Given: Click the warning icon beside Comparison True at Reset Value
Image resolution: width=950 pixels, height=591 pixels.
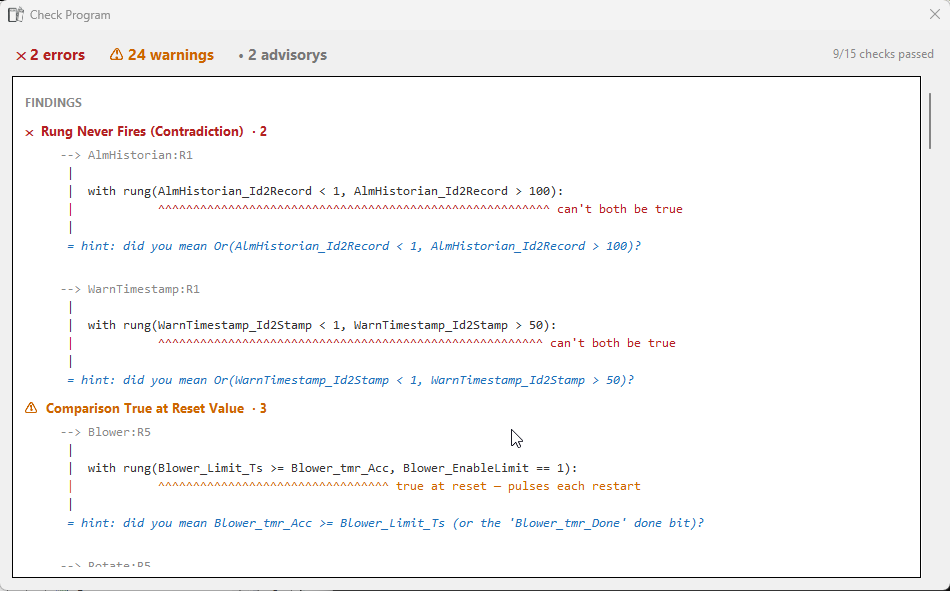Looking at the screenshot, I should tap(31, 408).
